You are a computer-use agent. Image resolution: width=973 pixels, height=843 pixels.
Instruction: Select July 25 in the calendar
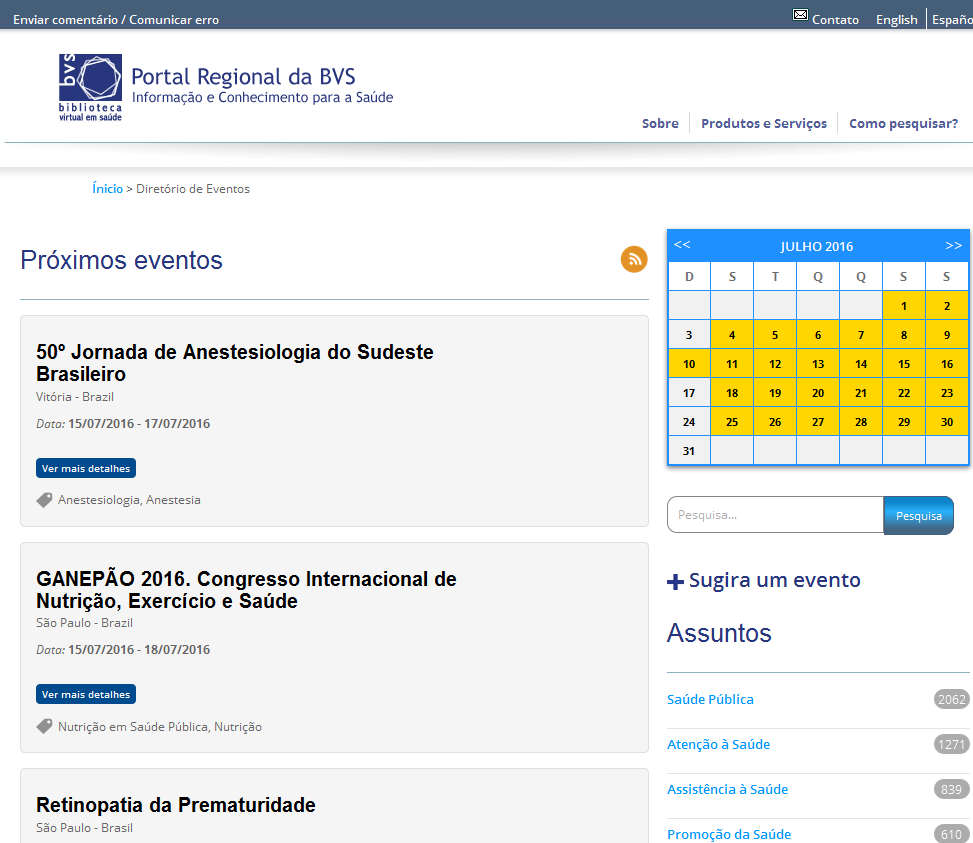point(732,422)
